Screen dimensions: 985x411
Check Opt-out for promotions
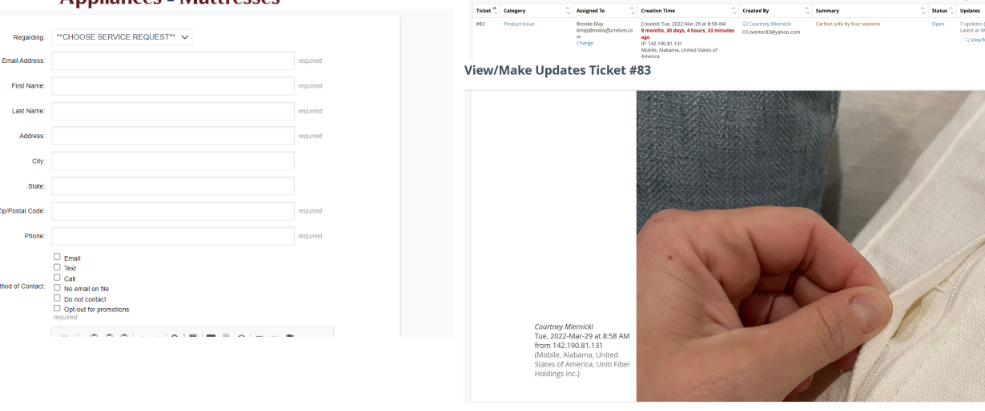(57, 308)
